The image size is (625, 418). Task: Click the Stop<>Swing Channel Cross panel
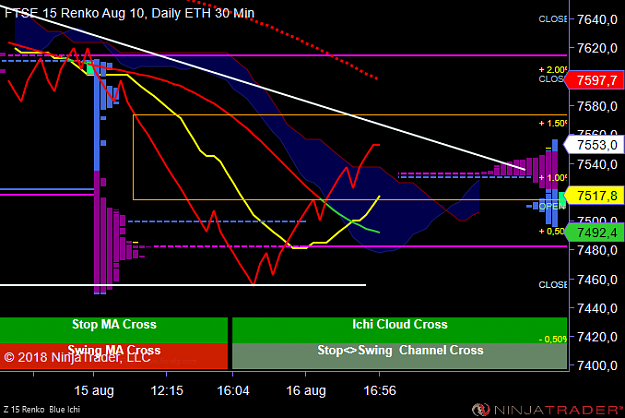[x=399, y=356]
